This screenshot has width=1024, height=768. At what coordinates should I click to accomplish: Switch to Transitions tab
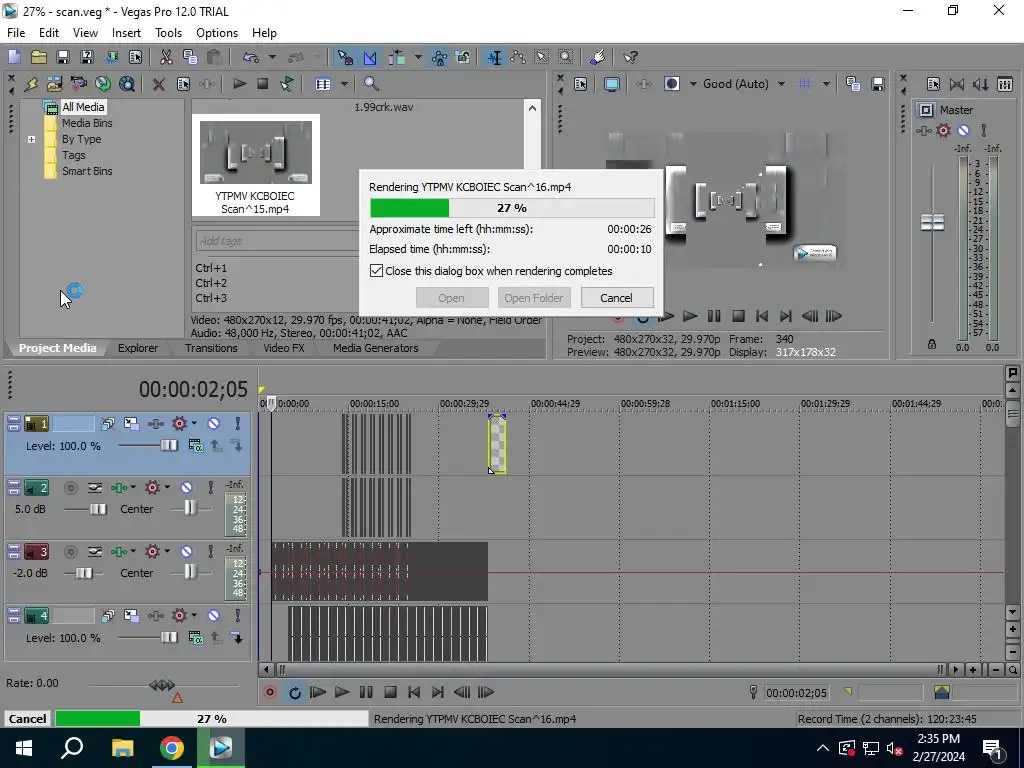click(211, 348)
